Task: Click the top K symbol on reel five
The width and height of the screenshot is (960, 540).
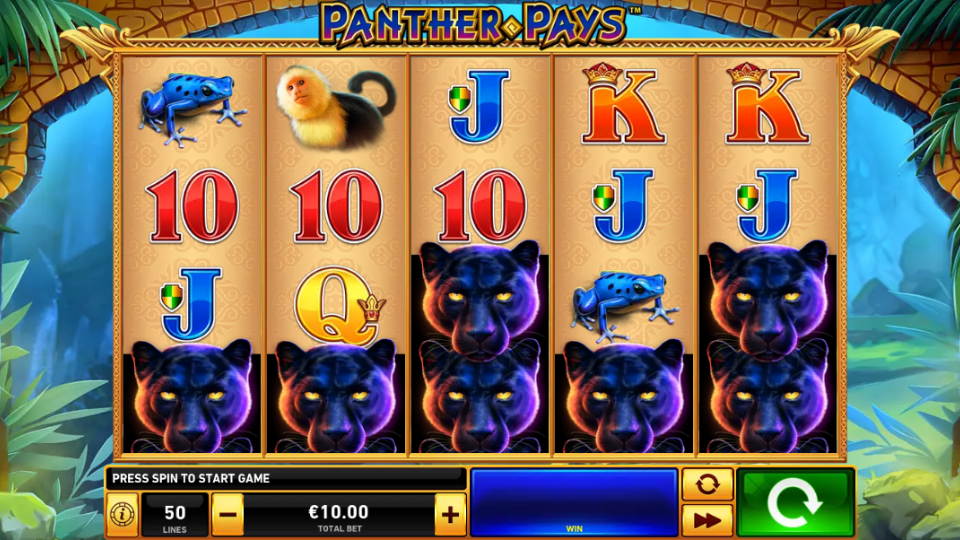Action: click(x=766, y=103)
